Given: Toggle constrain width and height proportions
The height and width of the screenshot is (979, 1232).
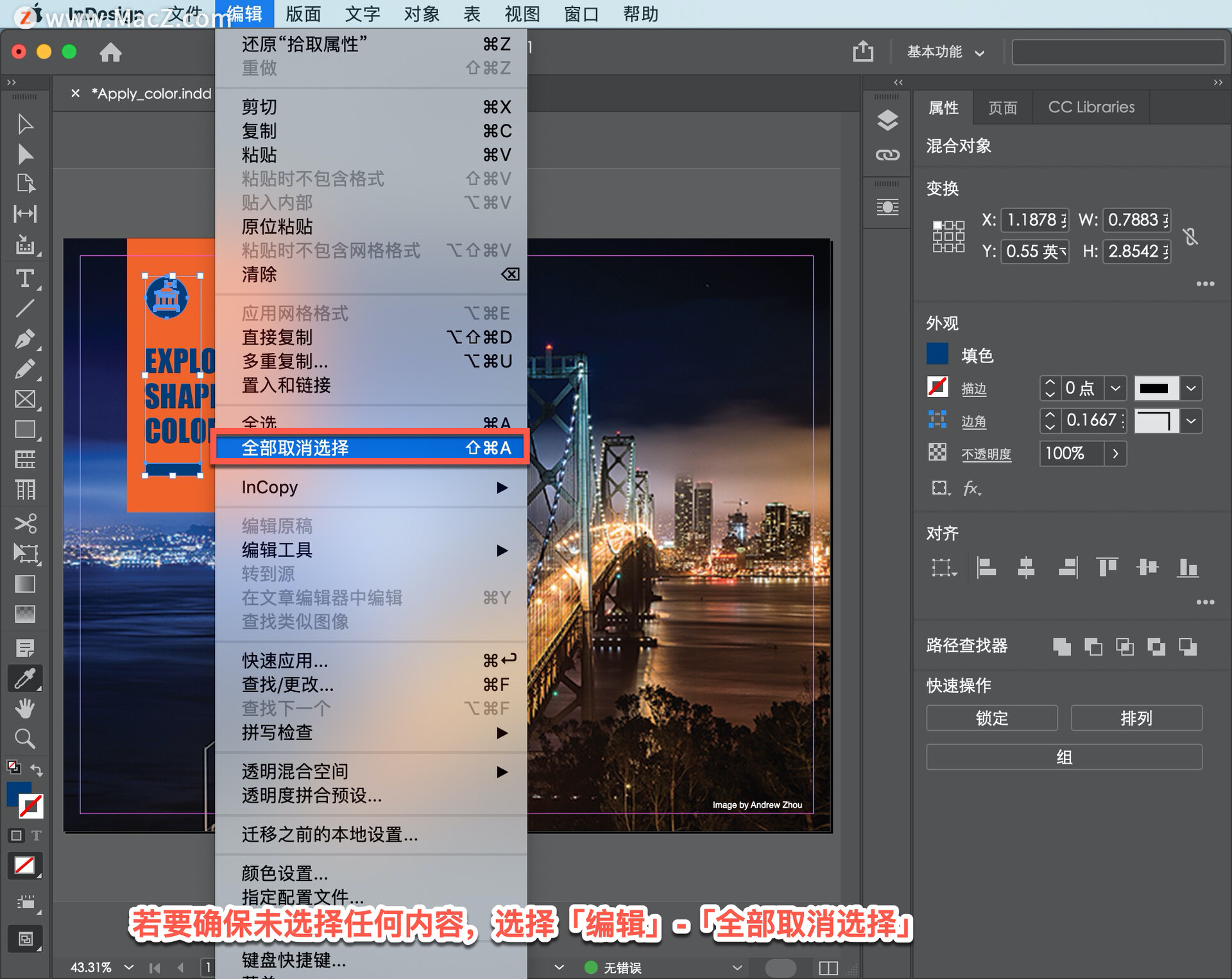Looking at the screenshot, I should [x=1190, y=236].
